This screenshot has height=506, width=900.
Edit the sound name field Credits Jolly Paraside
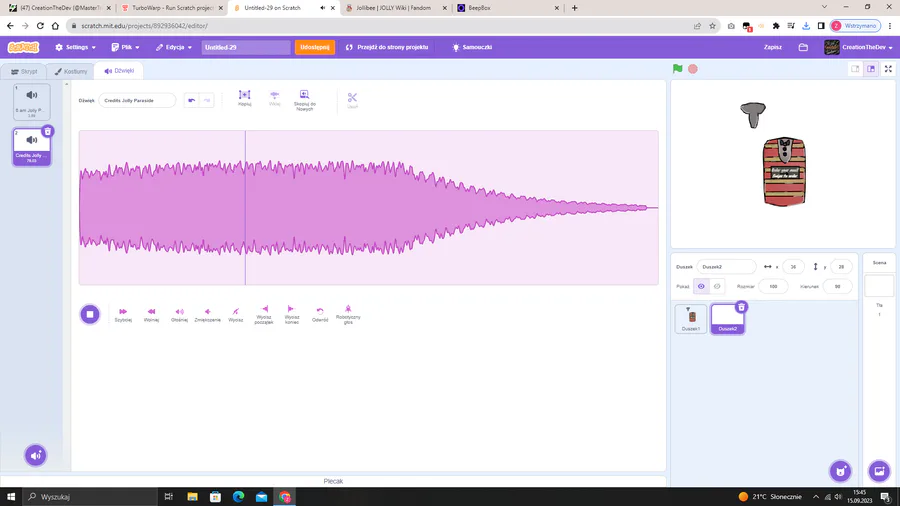click(137, 100)
